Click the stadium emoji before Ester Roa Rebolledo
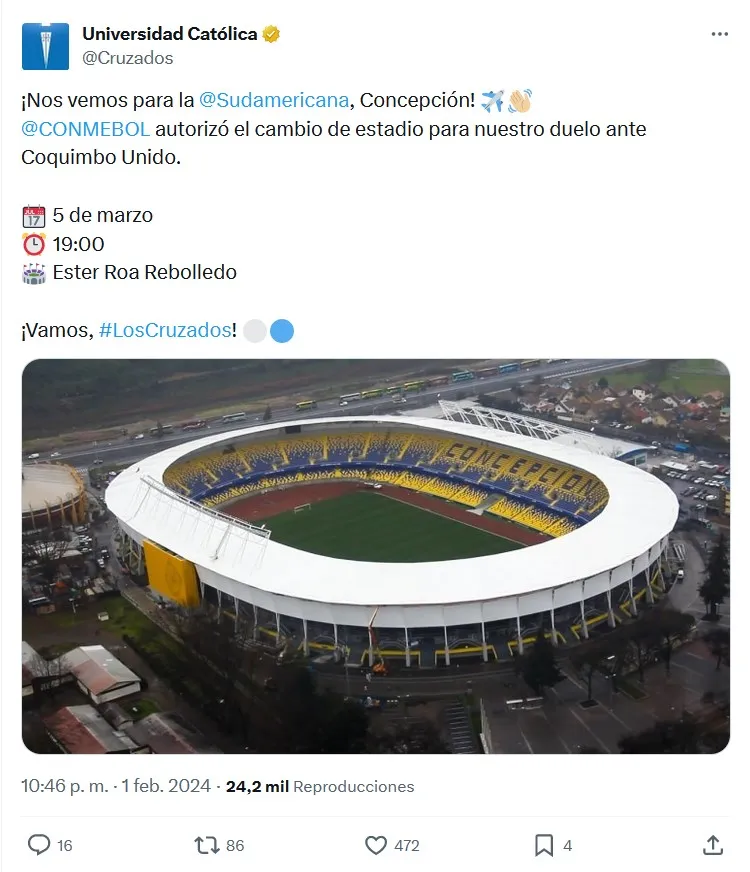The height and width of the screenshot is (872, 750). [x=34, y=273]
